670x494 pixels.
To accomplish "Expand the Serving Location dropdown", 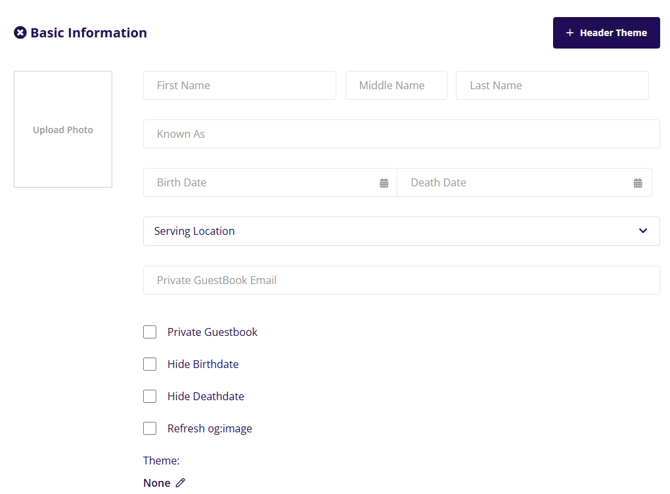I will point(400,231).
